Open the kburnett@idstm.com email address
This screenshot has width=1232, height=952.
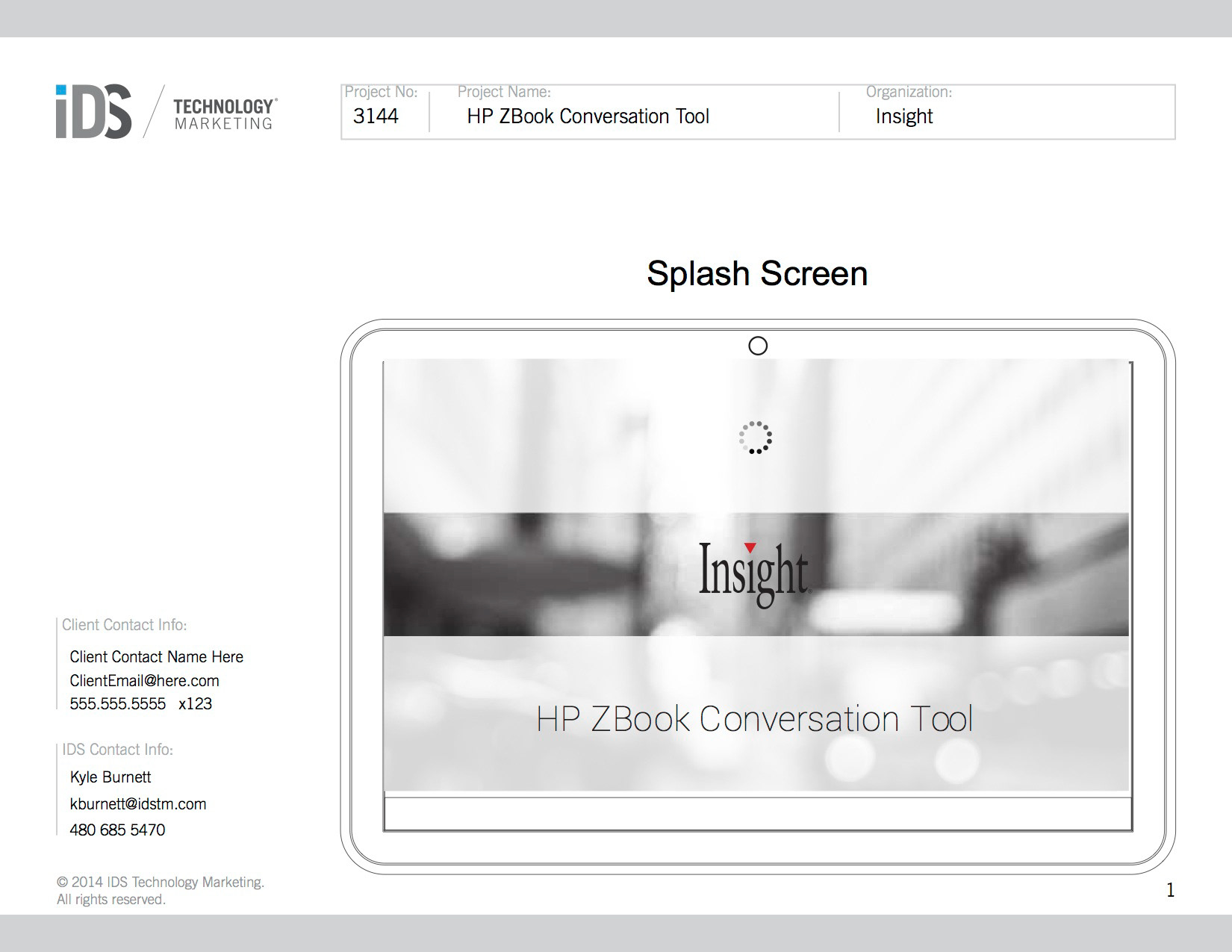(138, 804)
